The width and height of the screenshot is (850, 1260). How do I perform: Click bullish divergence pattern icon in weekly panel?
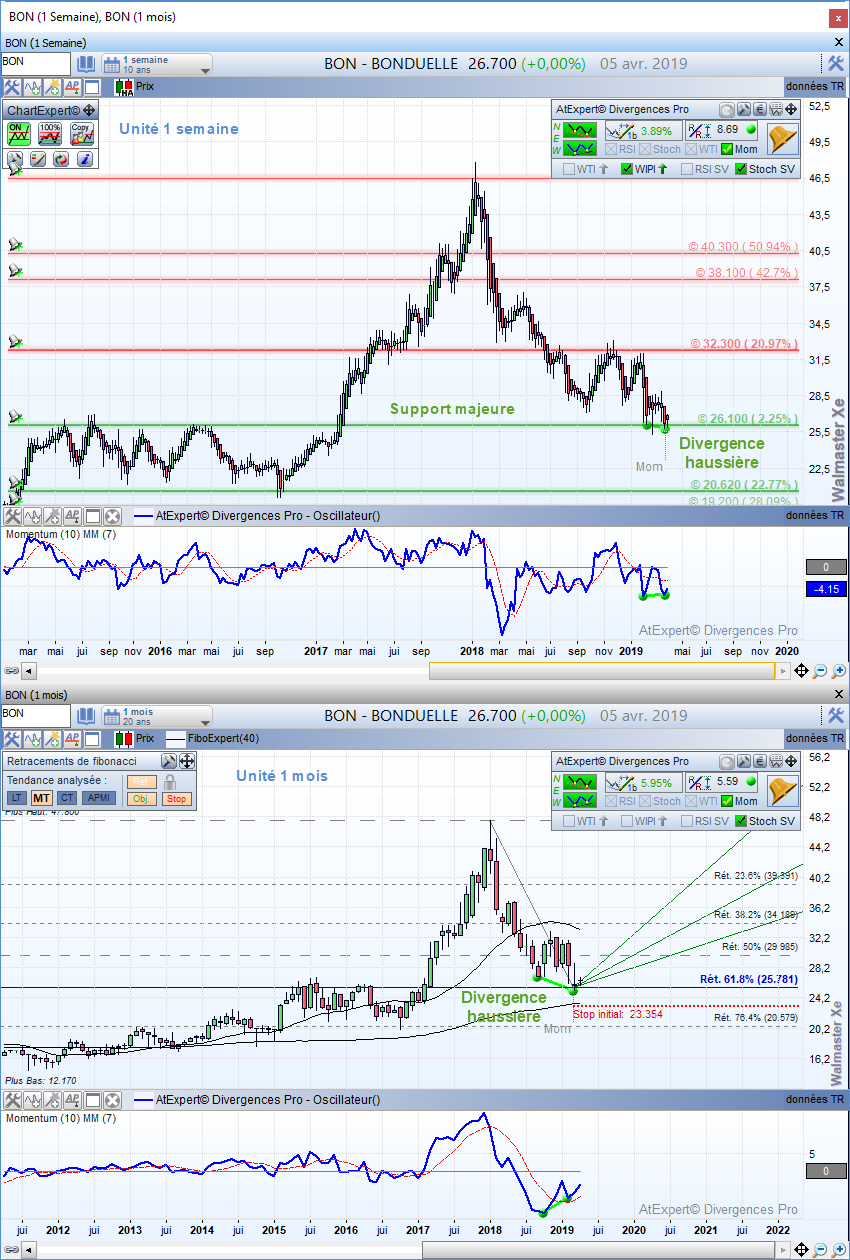pyautogui.click(x=580, y=148)
